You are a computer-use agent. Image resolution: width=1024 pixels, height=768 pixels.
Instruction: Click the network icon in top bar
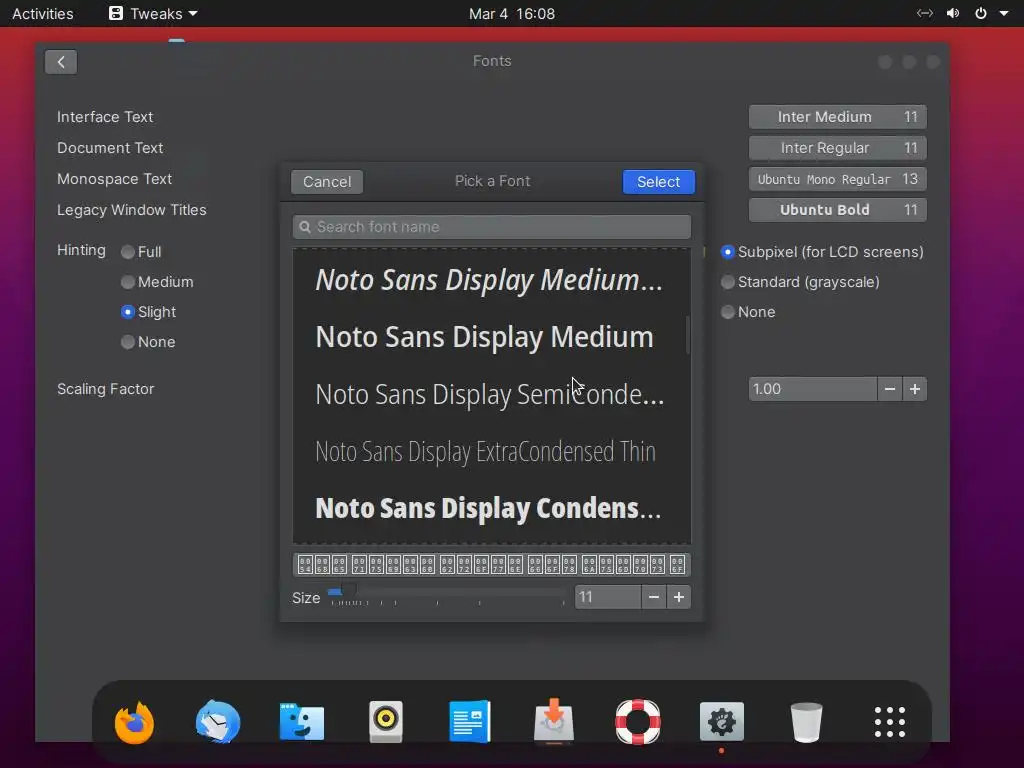pyautogui.click(x=925, y=14)
